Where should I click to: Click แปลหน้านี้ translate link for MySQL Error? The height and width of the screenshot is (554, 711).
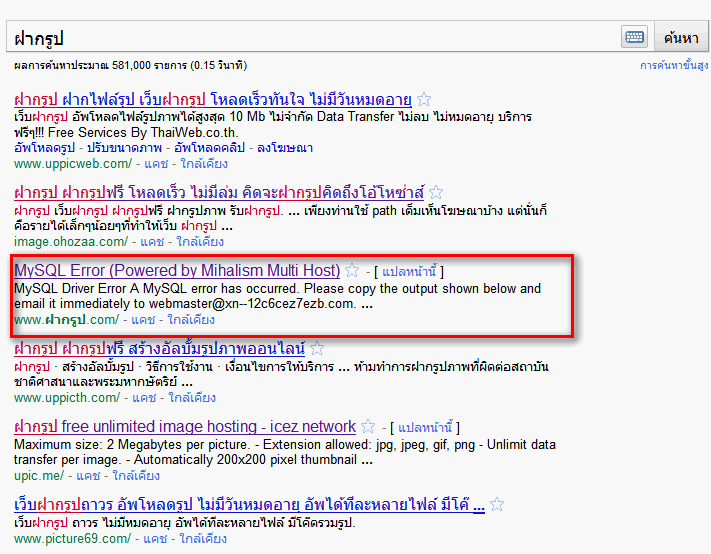pos(409,272)
